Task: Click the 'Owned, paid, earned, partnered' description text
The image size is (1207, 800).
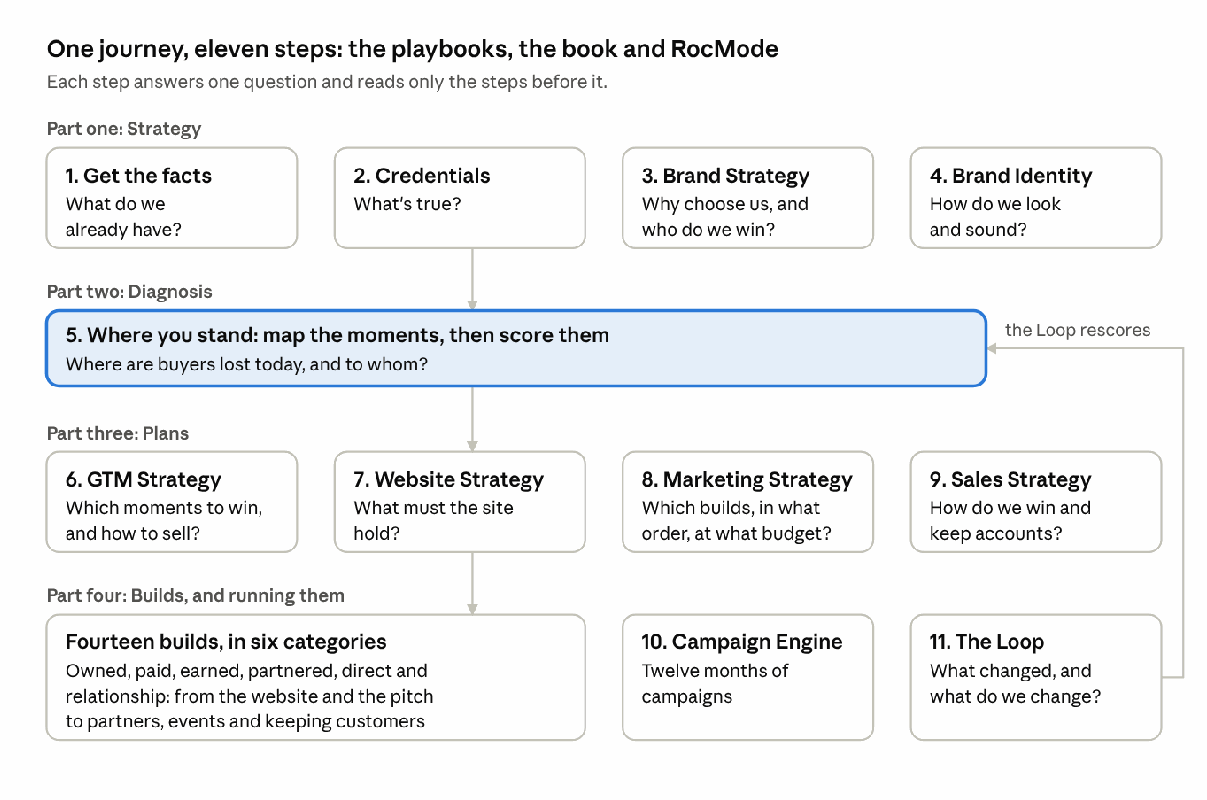Action: point(250,696)
